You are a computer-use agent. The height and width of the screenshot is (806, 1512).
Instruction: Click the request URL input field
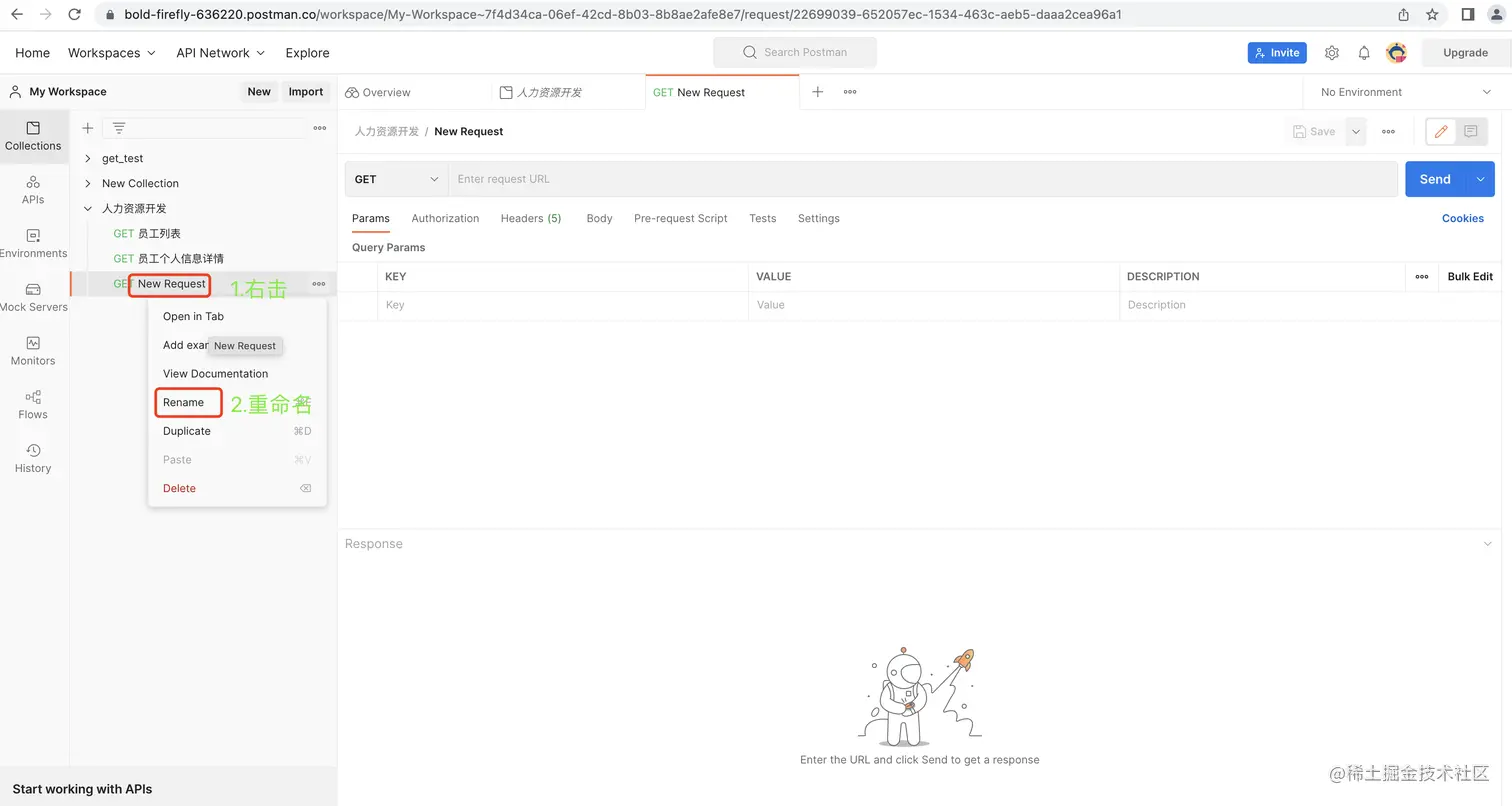(923, 180)
